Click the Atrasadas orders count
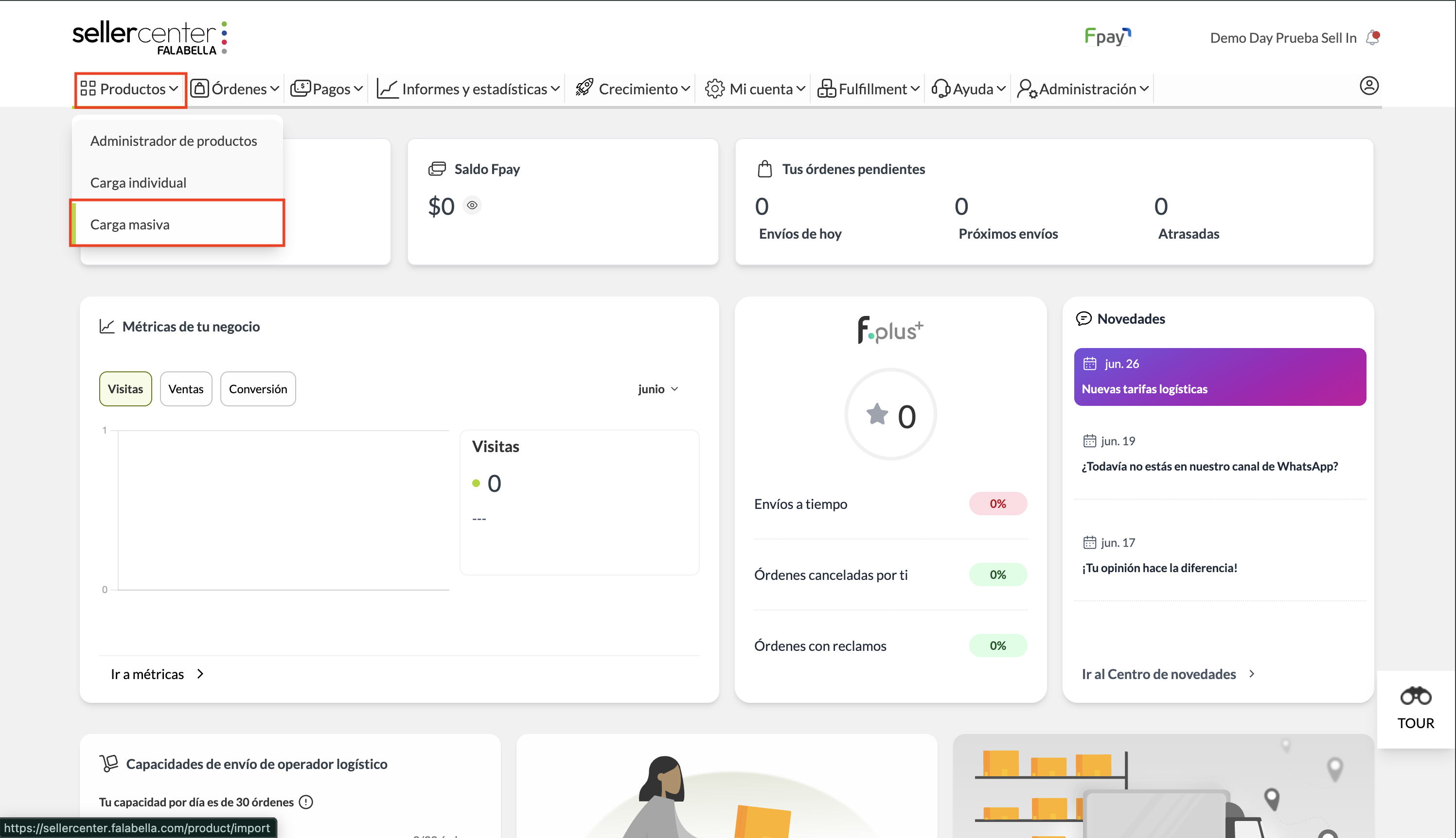Viewport: 1456px width, 838px height. click(1161, 206)
